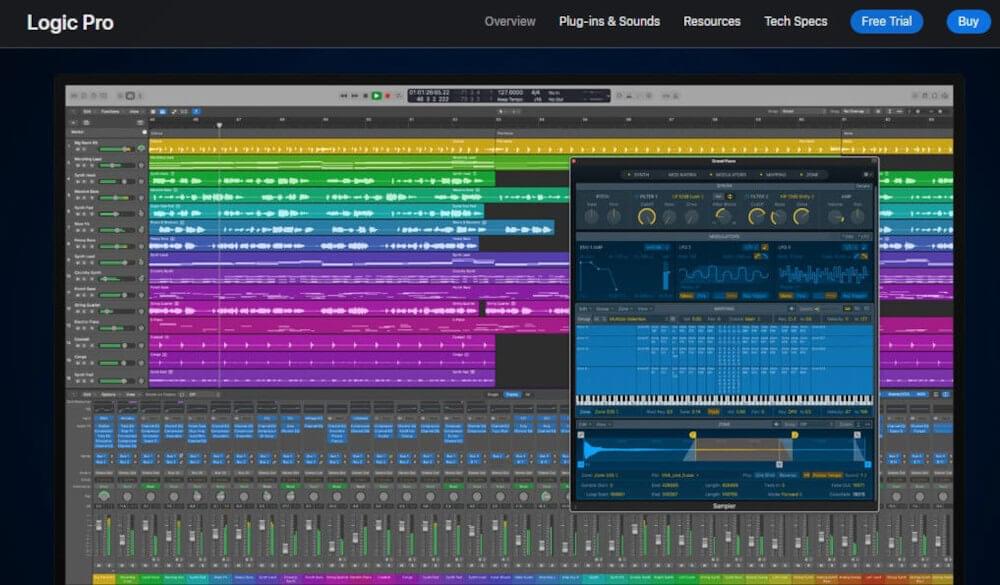Click the Pitch Fine knob
This screenshot has width=1000, height=585.
pos(614,217)
